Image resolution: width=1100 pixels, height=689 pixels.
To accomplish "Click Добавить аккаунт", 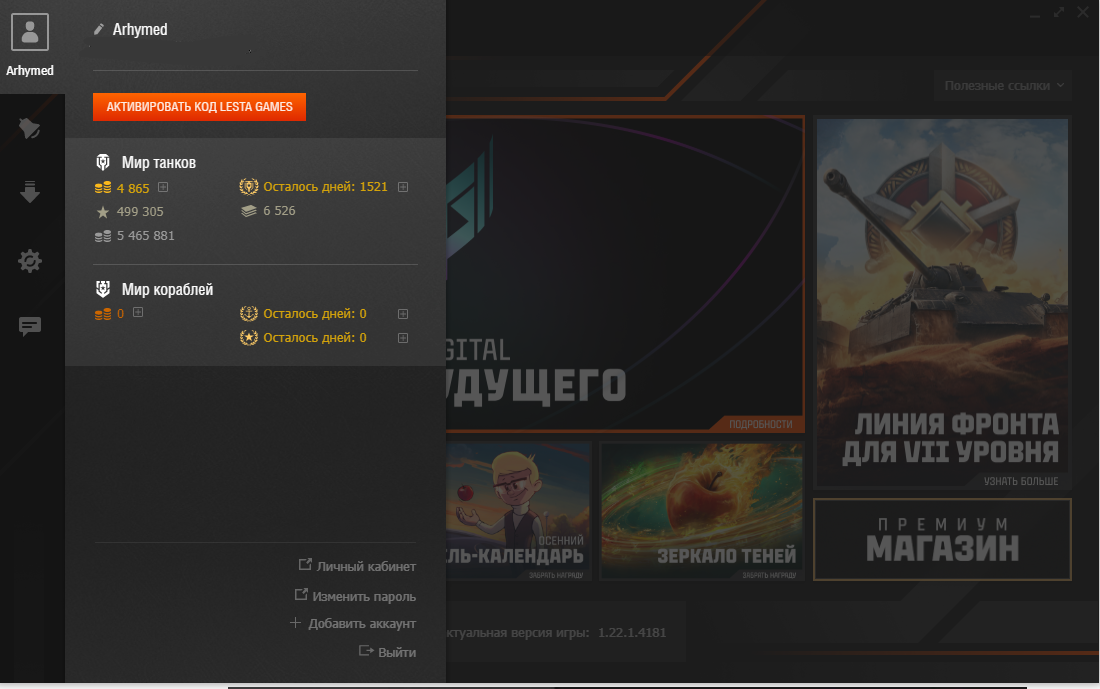I will pyautogui.click(x=353, y=623).
